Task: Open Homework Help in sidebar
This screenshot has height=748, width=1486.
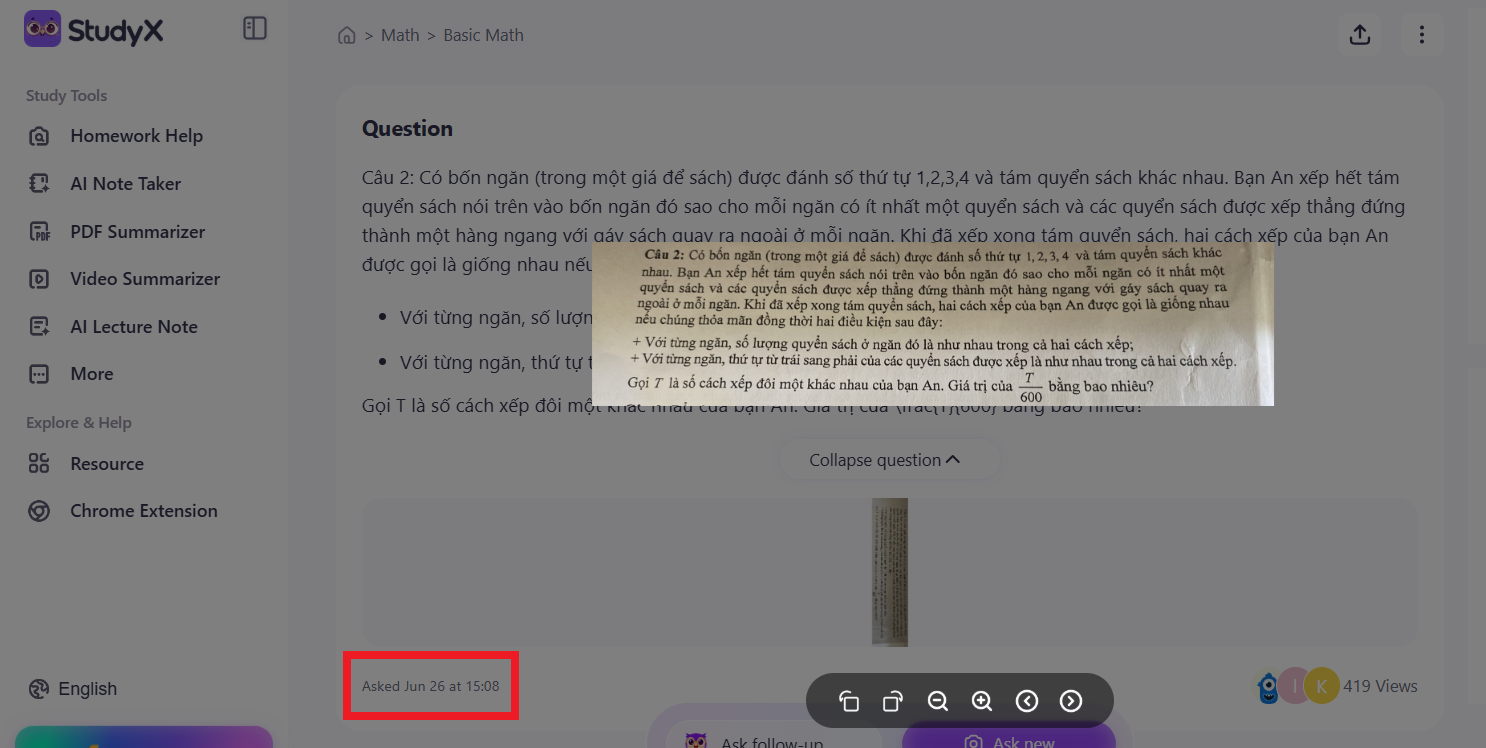Action: 136,136
